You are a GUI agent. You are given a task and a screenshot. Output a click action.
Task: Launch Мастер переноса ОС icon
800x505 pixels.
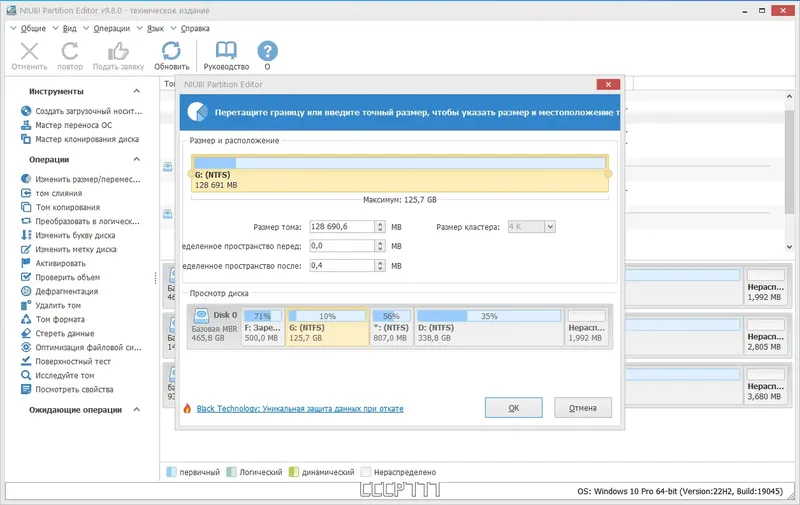click(26, 125)
